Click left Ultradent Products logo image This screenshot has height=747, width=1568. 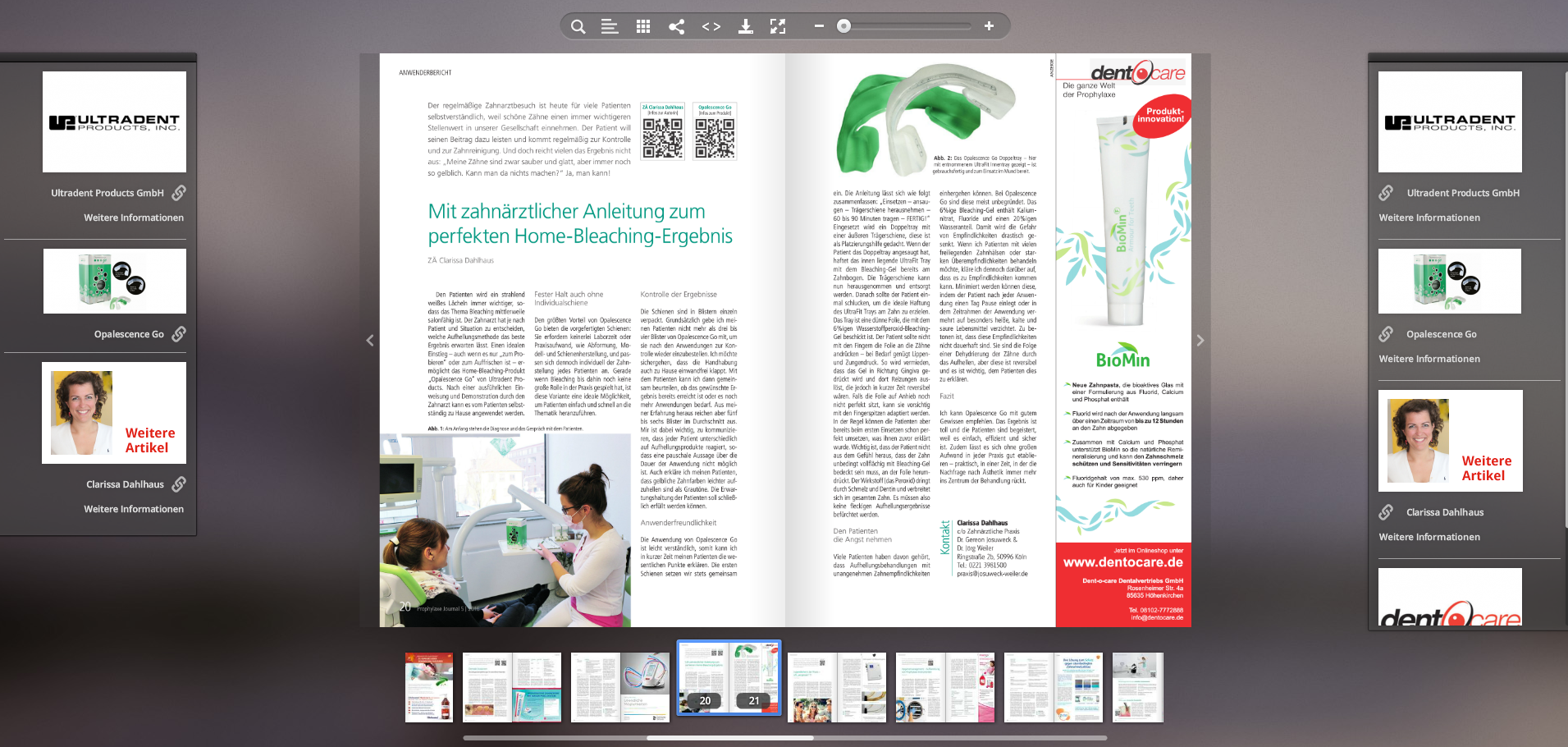click(114, 121)
